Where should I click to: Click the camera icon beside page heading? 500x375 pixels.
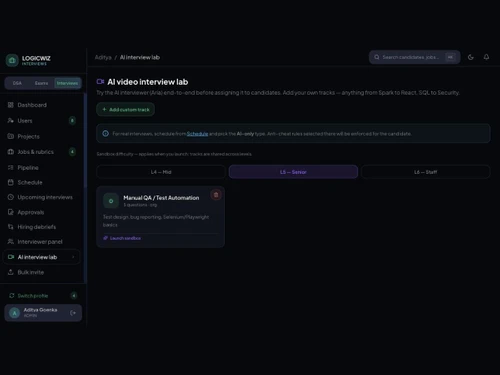point(100,82)
